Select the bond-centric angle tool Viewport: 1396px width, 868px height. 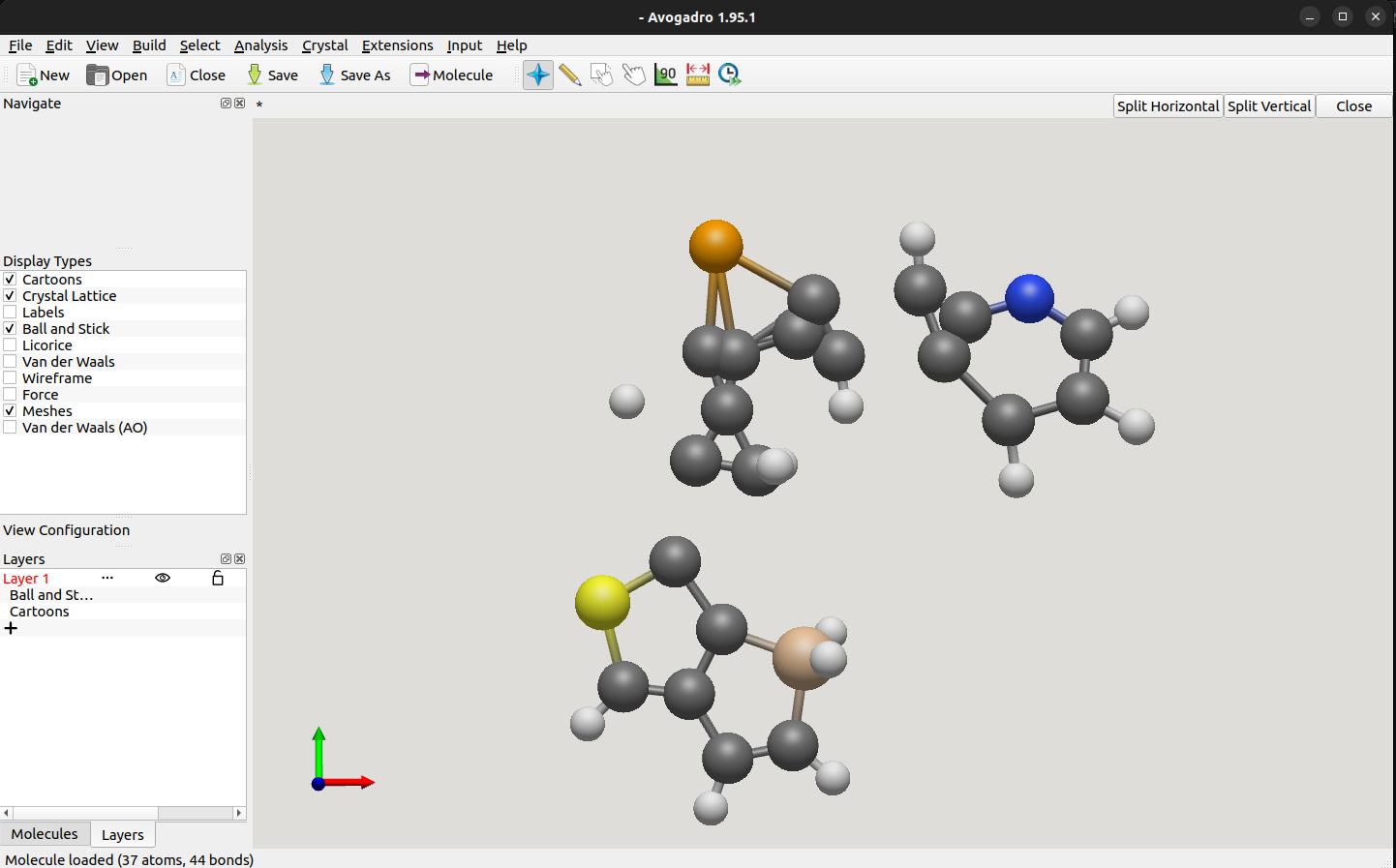666,75
